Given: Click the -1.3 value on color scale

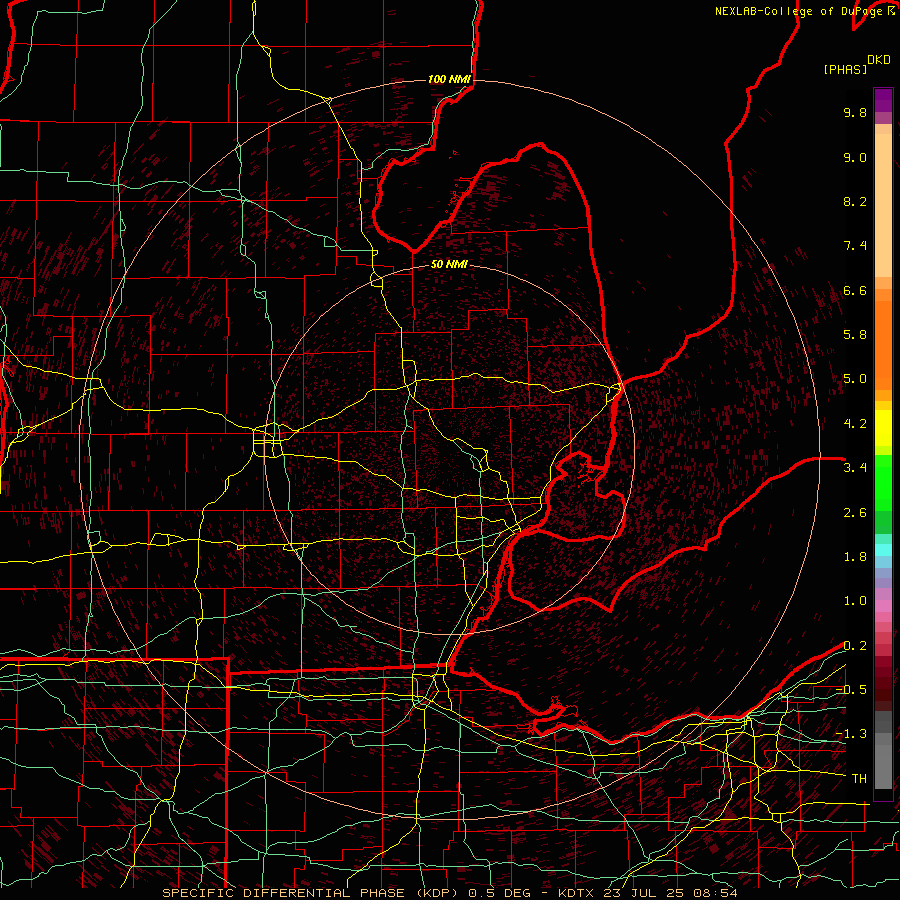Looking at the screenshot, I should (851, 734).
